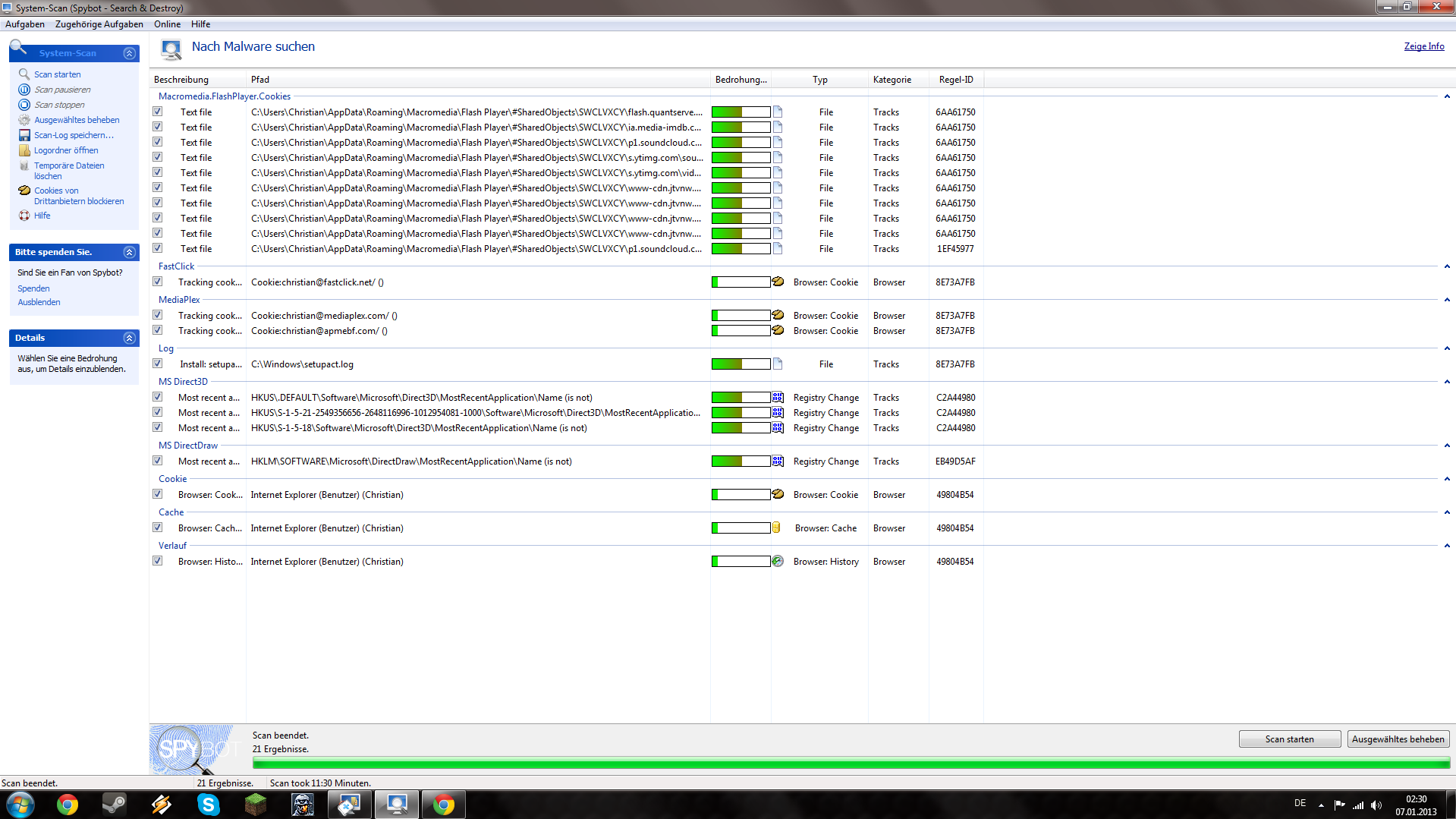Collapse the MediaPlex group

[1447, 300]
